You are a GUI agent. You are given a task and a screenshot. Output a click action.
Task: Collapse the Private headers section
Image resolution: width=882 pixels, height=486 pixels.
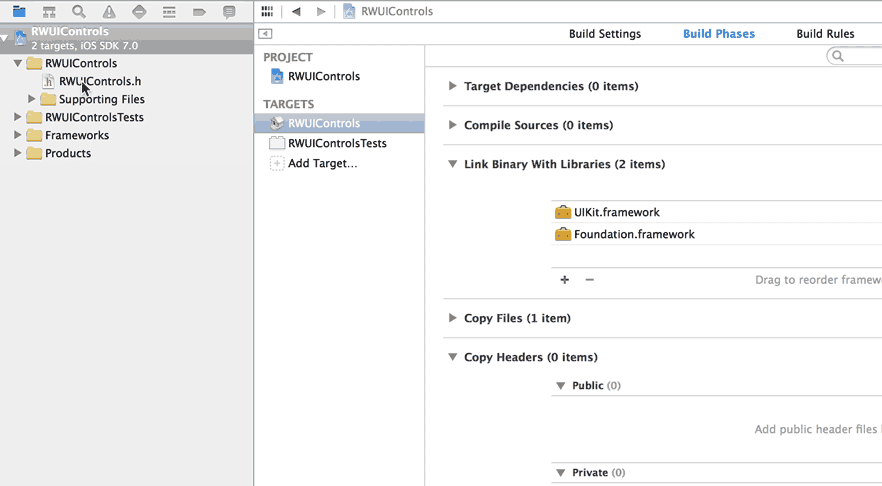coord(560,473)
